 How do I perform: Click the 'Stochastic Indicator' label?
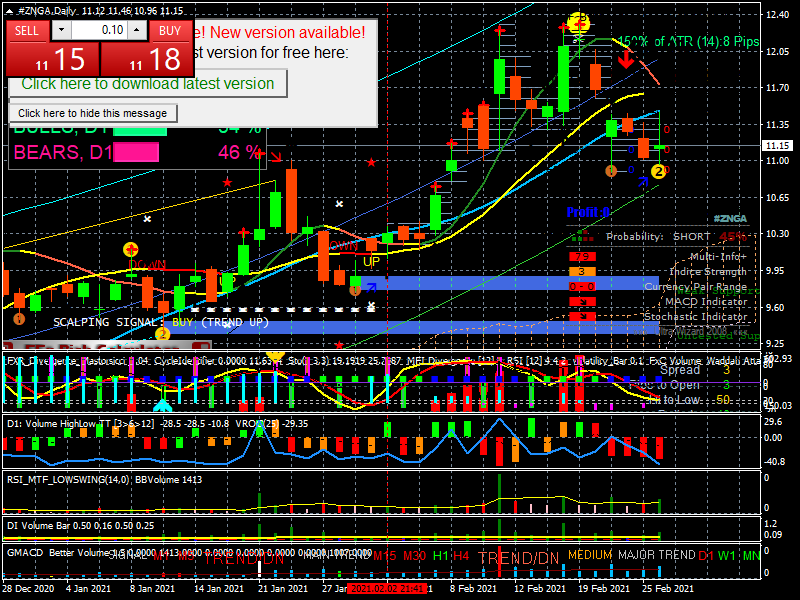pos(696,316)
